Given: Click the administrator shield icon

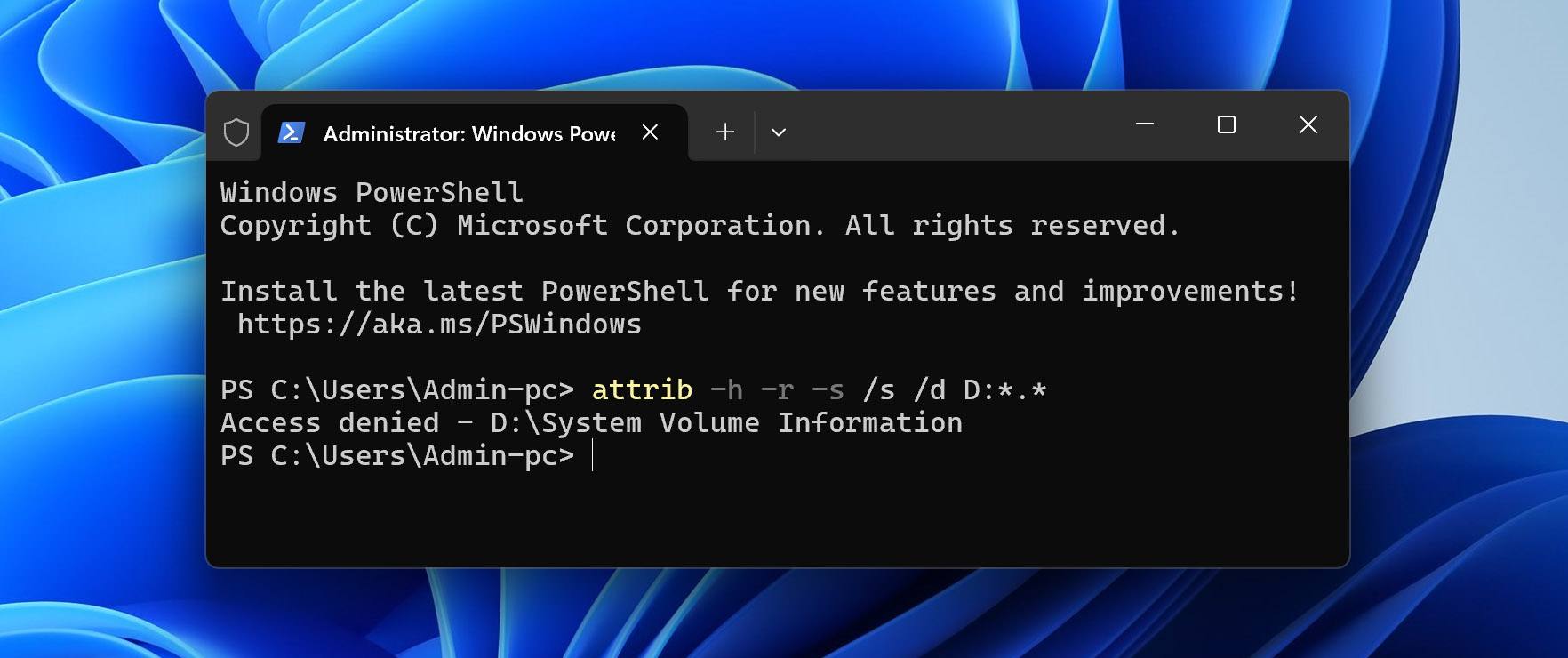Looking at the screenshot, I should [x=236, y=132].
